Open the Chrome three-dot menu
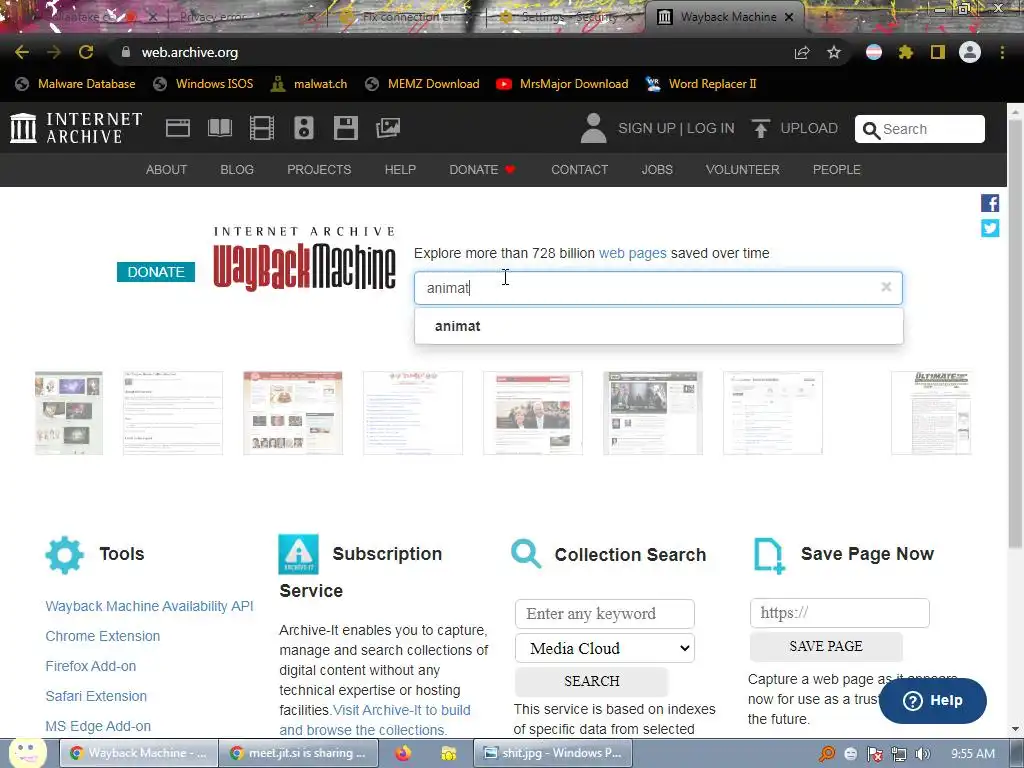1024x768 pixels. click(x=1002, y=52)
